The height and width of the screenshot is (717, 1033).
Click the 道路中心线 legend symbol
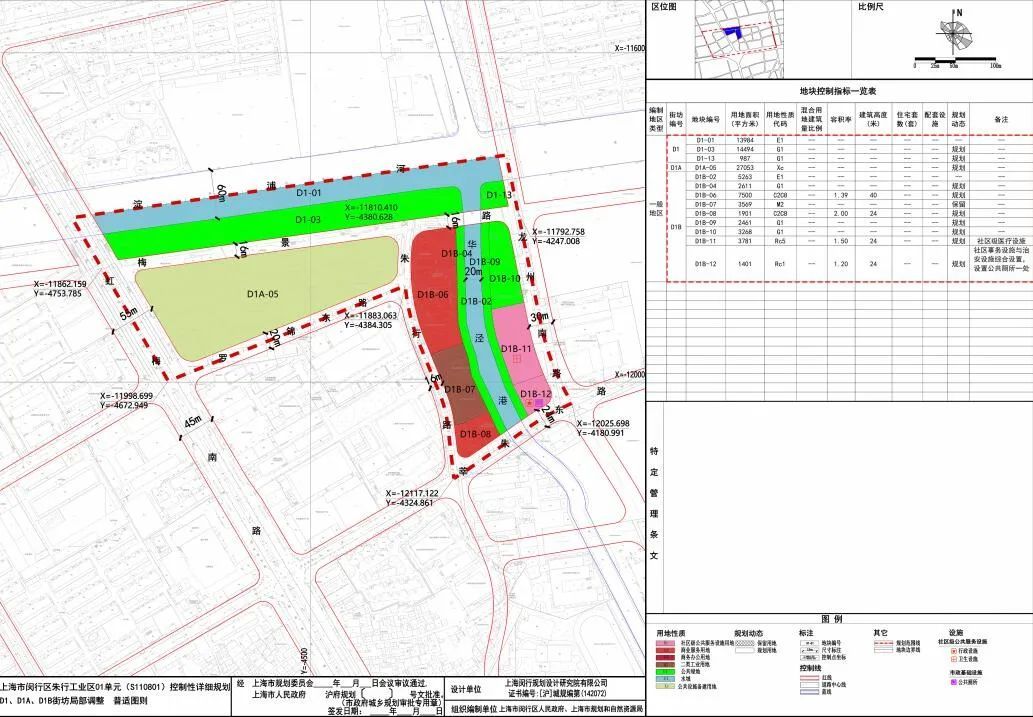click(810, 685)
